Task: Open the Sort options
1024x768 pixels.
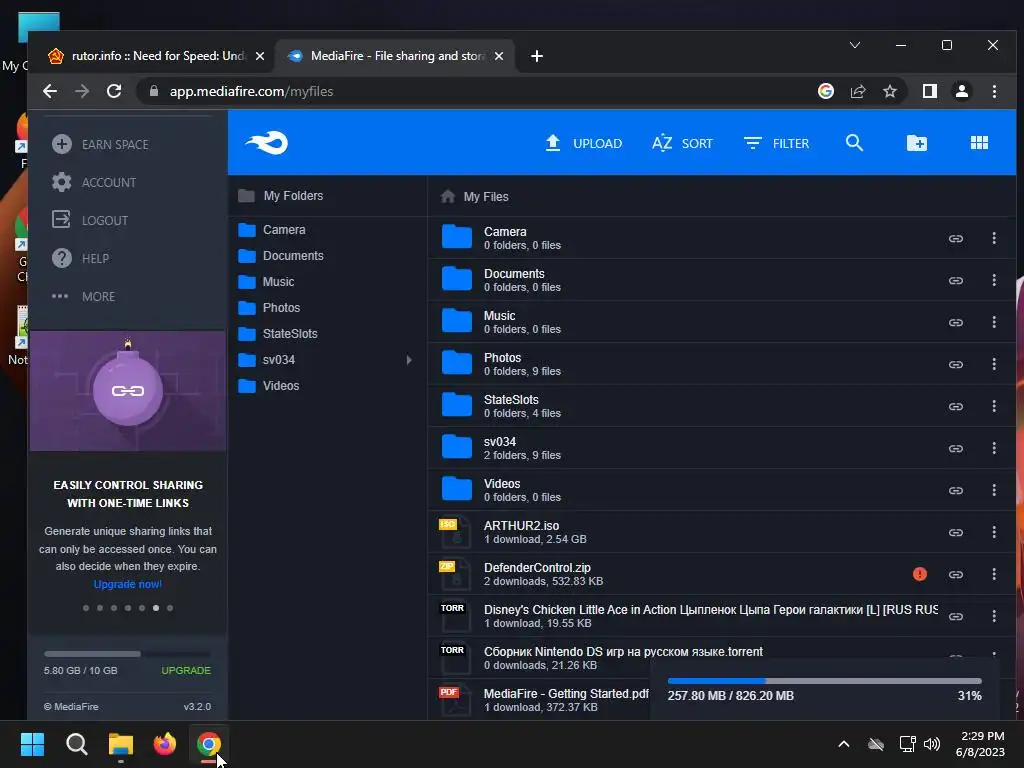Action: tap(682, 143)
